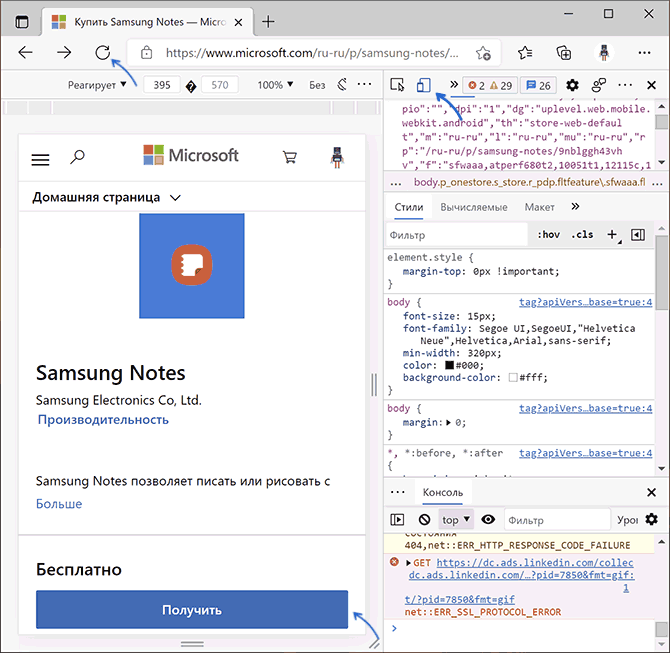
Task: Expand the Домашняя страница menu
Action: tap(106, 197)
